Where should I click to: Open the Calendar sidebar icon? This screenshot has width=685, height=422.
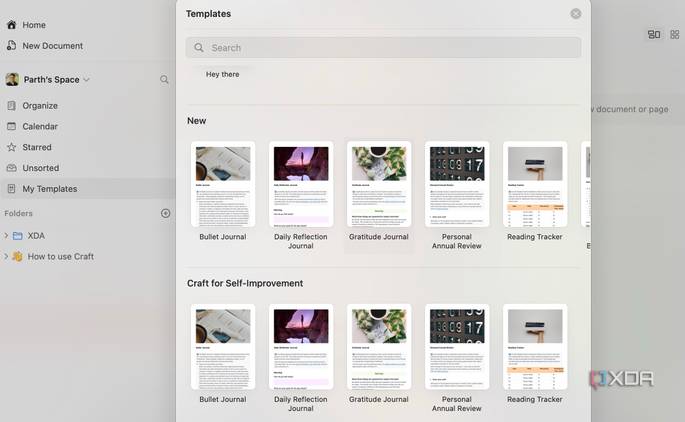(12, 126)
